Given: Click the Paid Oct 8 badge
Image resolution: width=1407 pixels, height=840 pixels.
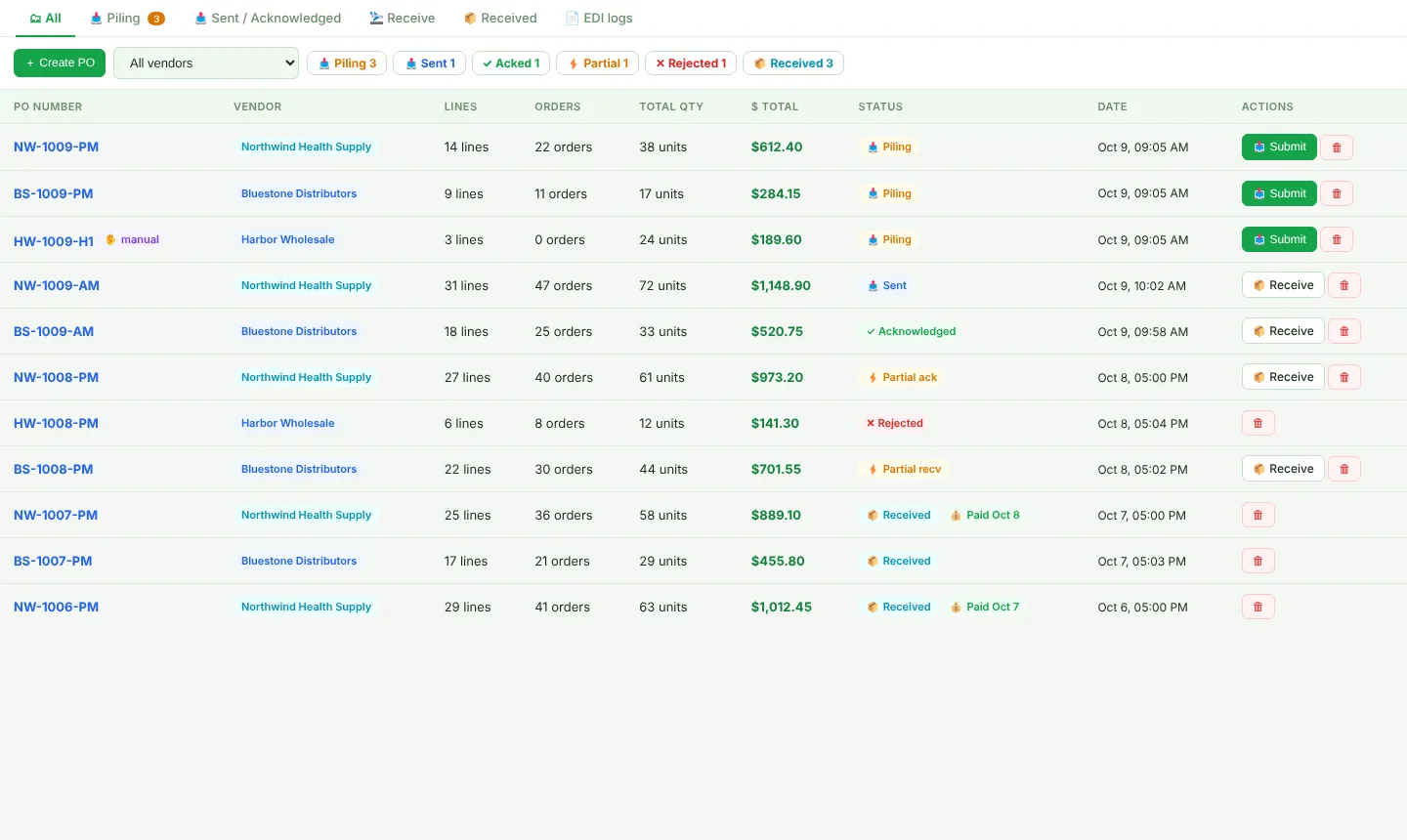Looking at the screenshot, I should tap(985, 515).
